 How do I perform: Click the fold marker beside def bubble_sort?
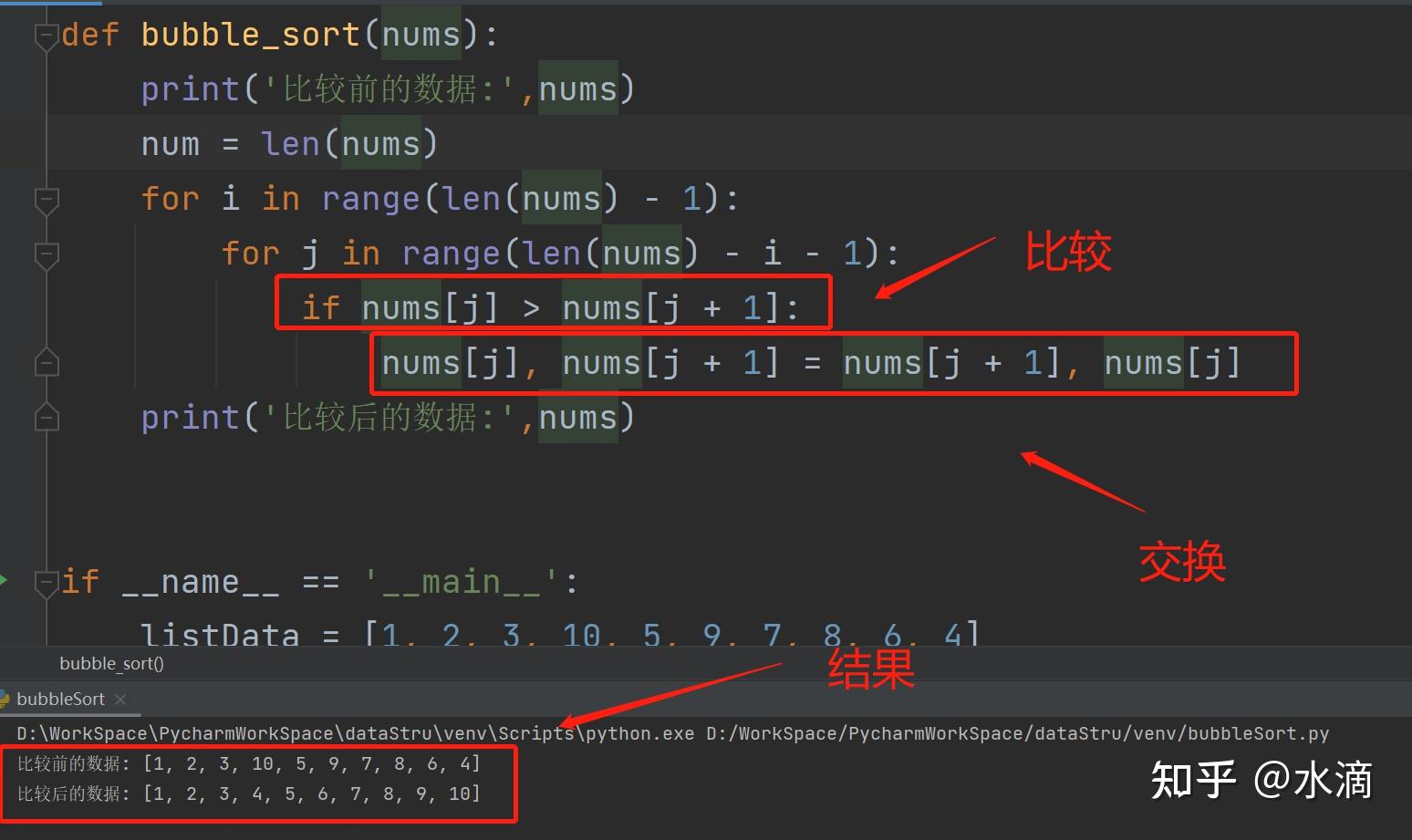pyautogui.click(x=46, y=34)
